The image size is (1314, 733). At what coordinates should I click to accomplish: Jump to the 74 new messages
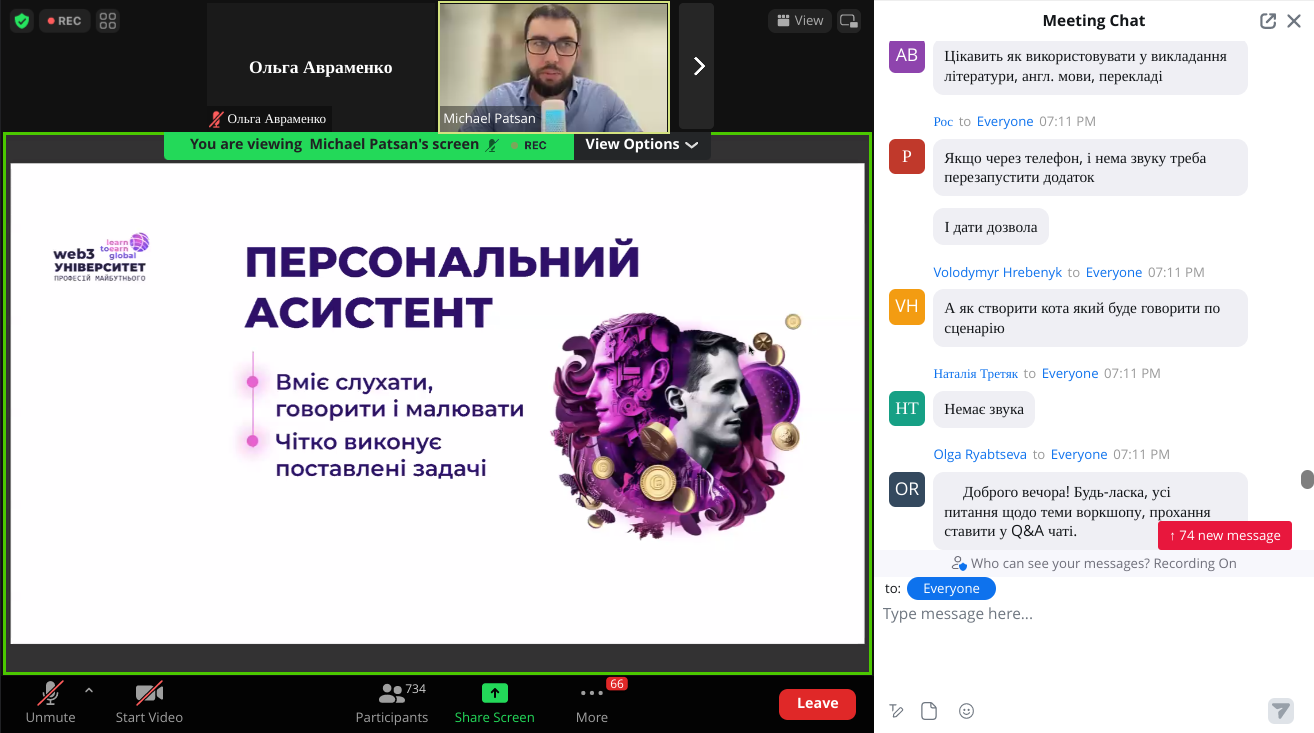coord(1224,536)
